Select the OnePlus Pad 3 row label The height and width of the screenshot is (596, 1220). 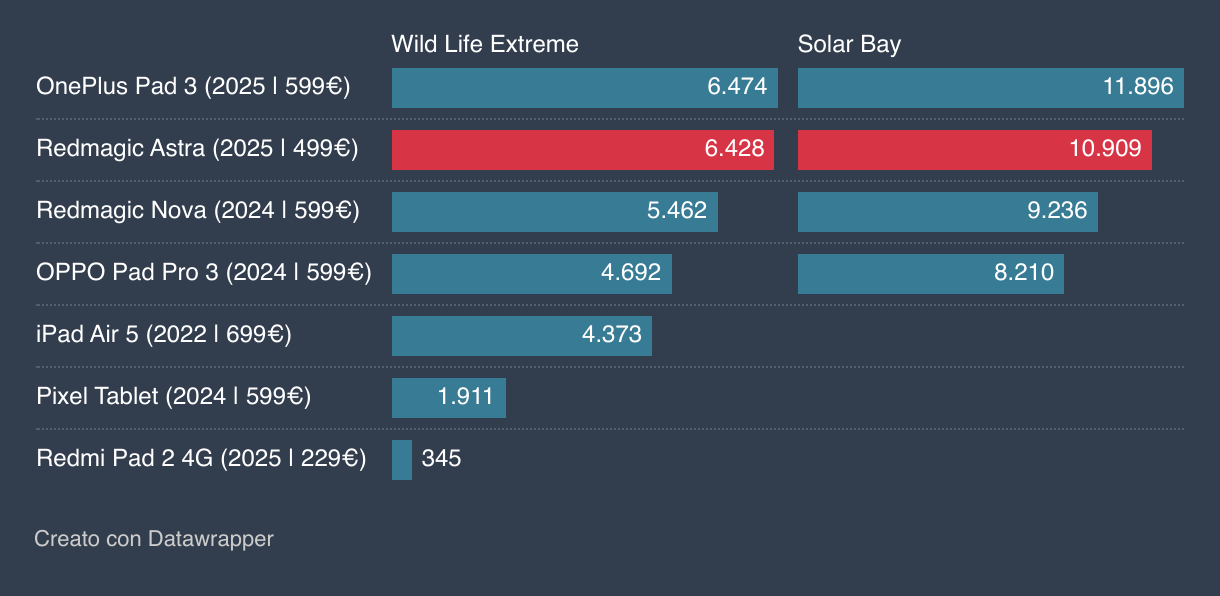pyautogui.click(x=193, y=87)
